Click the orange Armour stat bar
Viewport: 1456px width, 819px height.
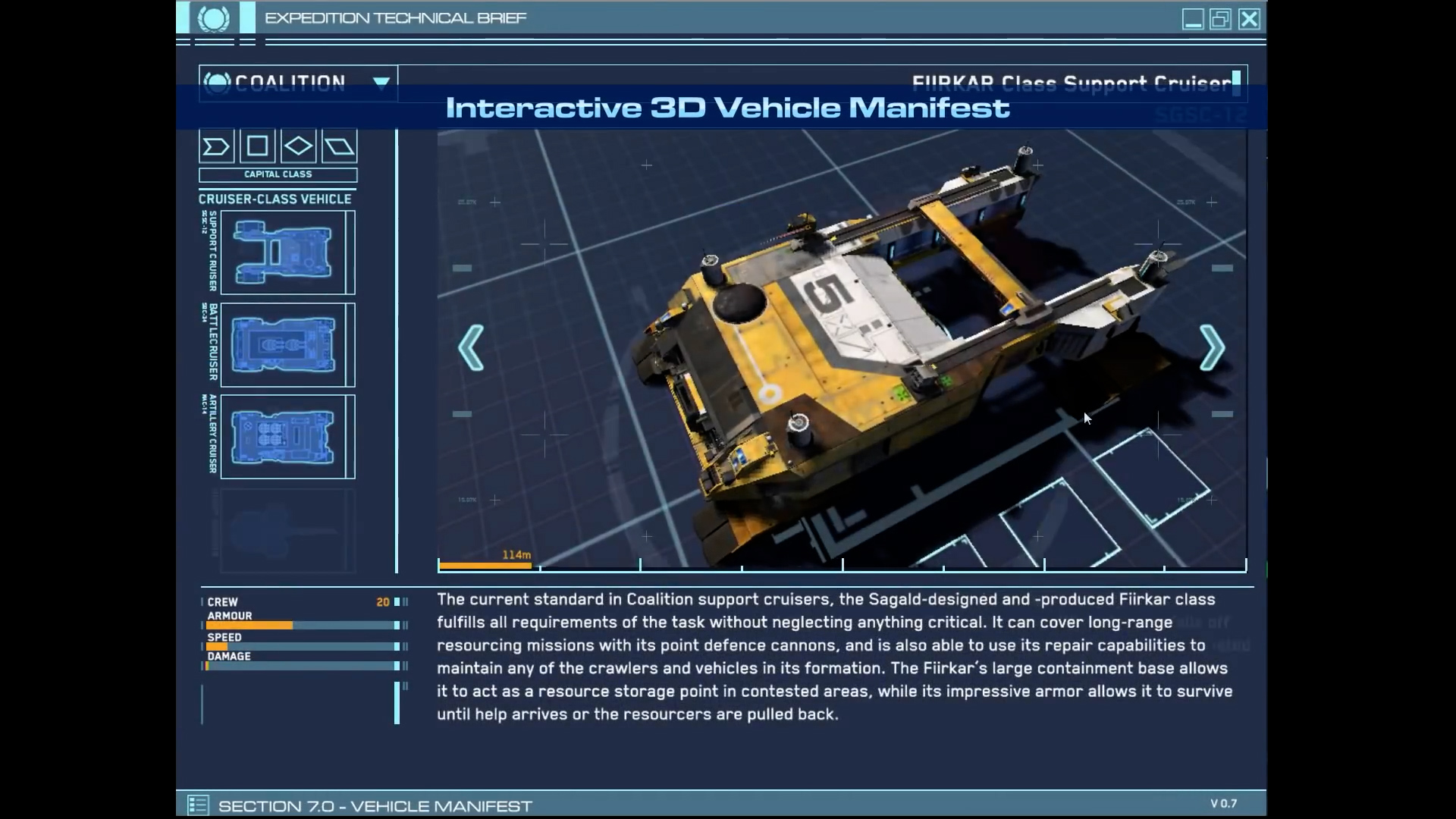pyautogui.click(x=249, y=626)
